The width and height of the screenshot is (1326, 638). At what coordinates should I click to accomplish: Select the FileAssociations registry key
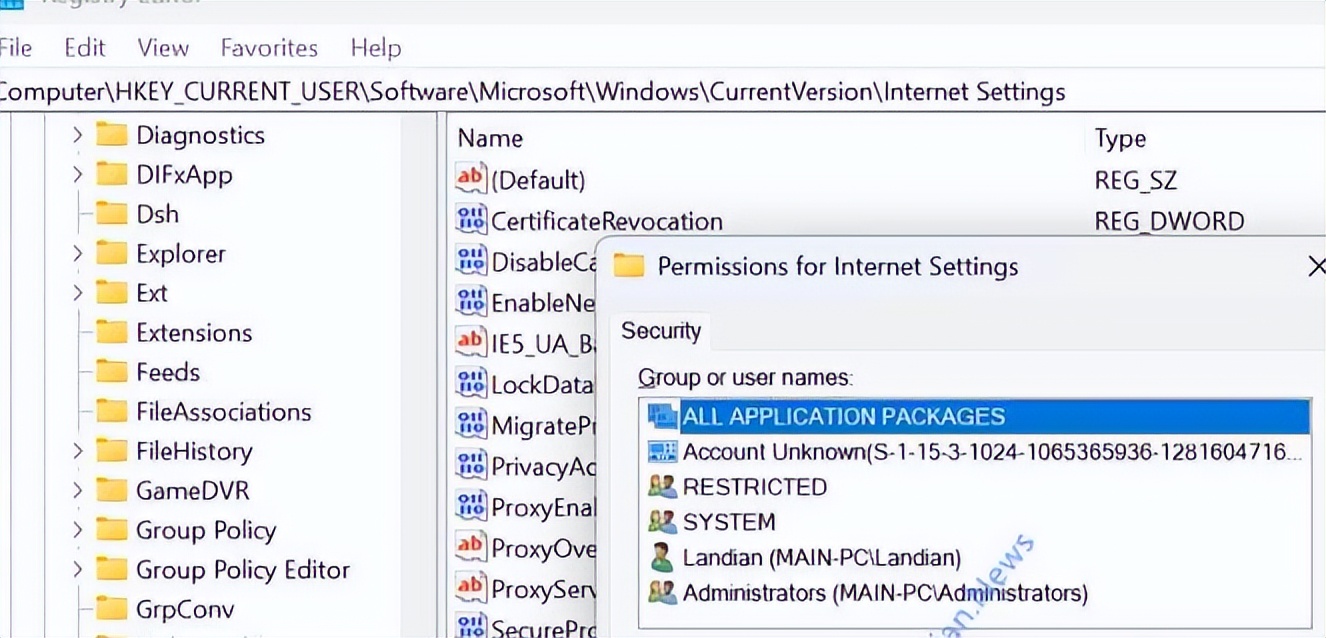[x=223, y=412]
